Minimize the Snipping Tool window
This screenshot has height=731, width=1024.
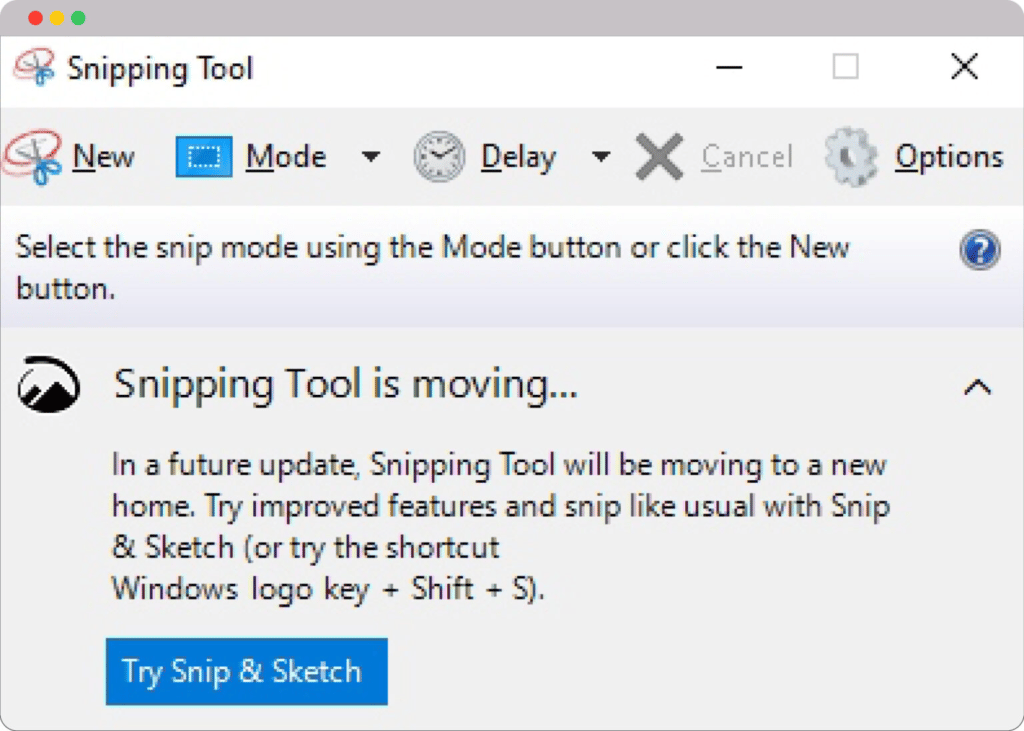tap(730, 68)
